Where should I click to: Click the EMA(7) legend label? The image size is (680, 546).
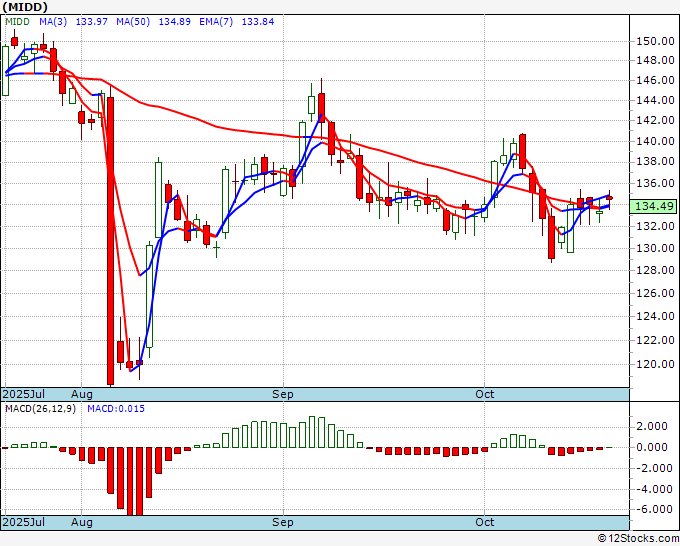(x=216, y=22)
